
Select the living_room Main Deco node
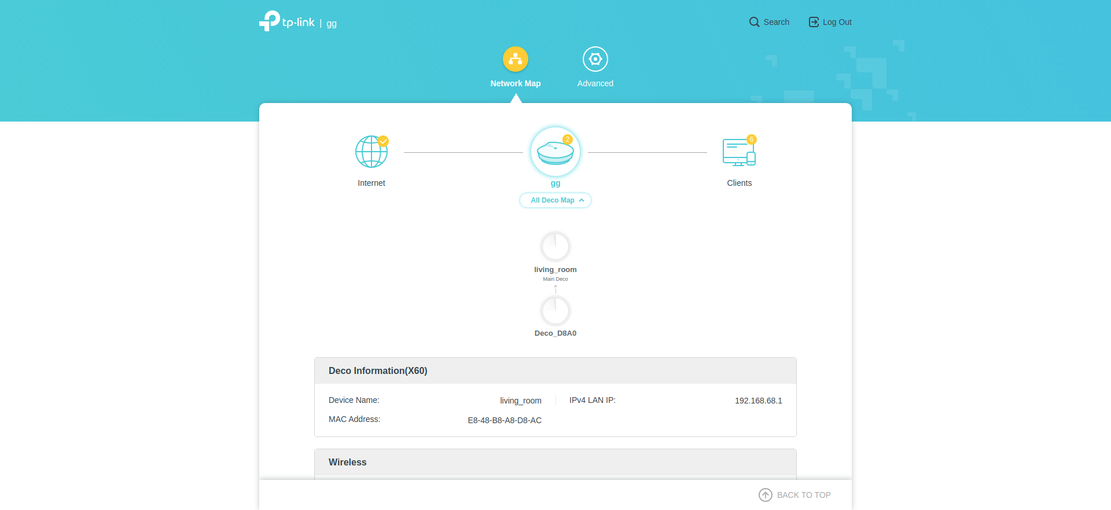555,247
